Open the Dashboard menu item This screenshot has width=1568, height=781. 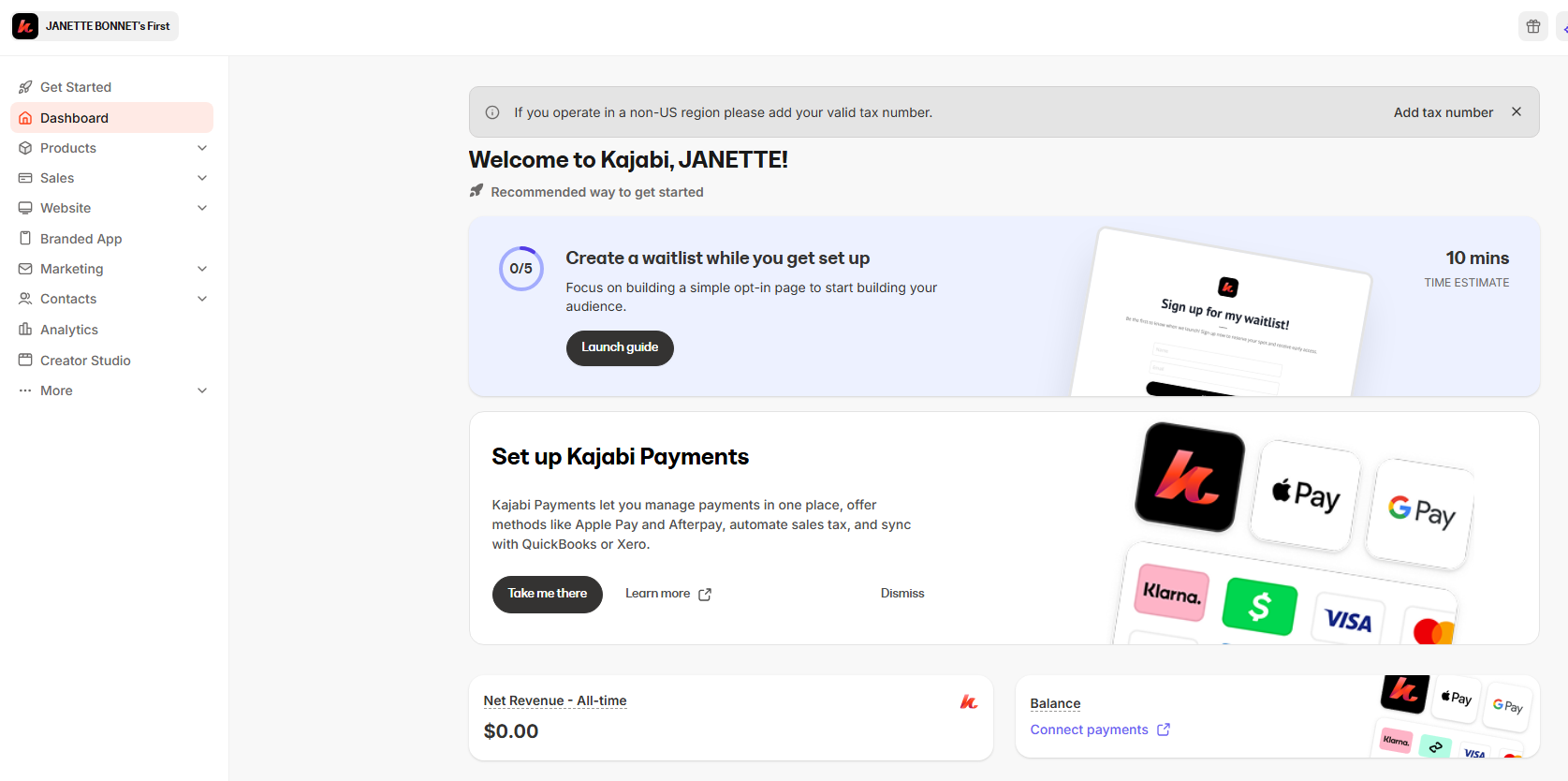75,118
